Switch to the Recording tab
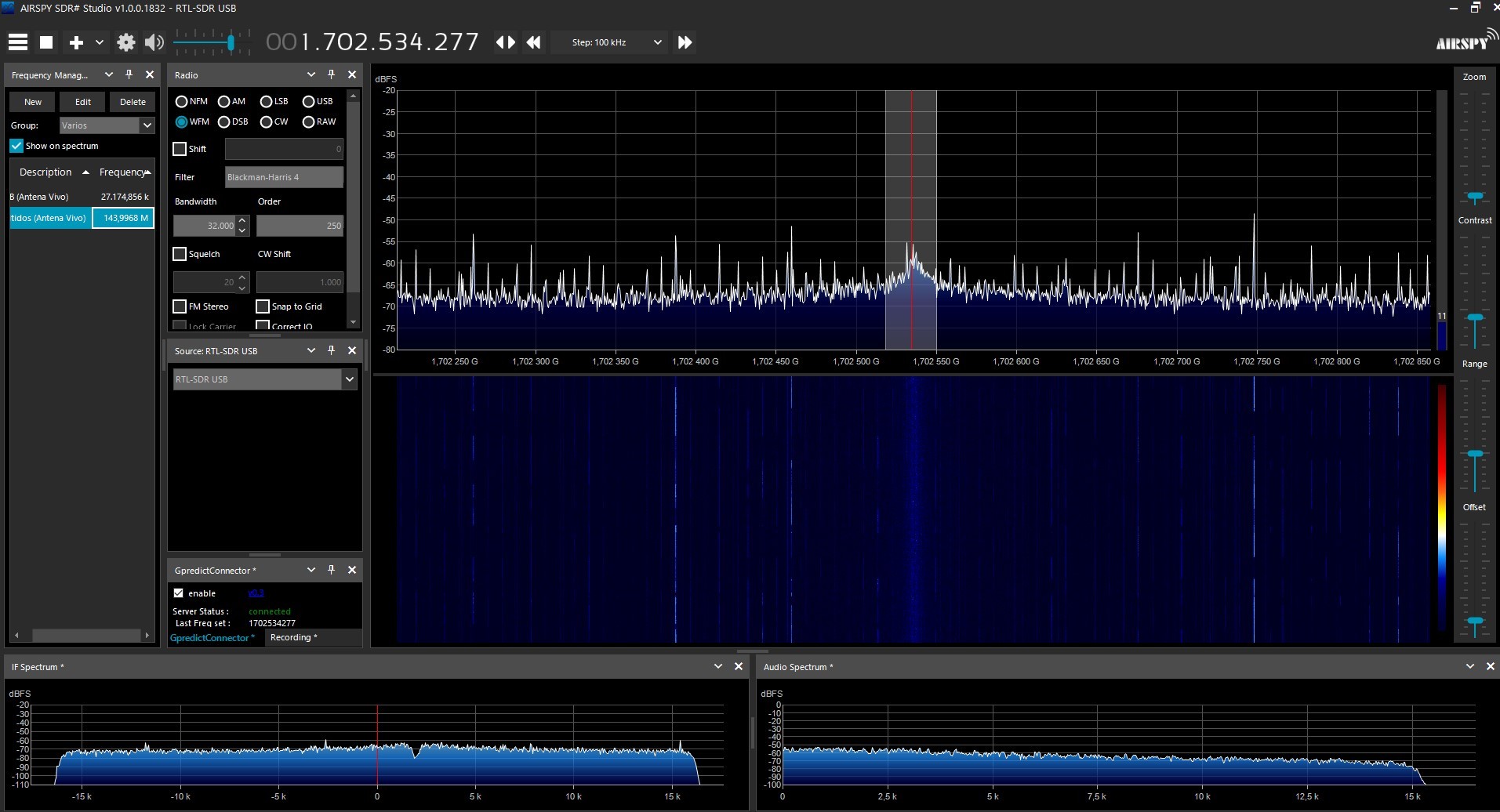Screen dimensions: 1500x812 [294, 638]
